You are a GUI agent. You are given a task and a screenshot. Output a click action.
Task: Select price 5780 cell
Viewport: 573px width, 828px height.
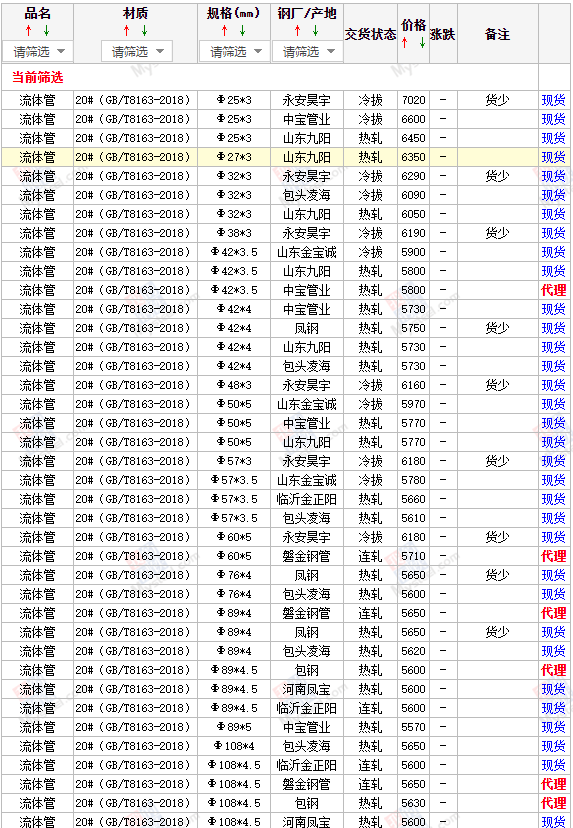413,481
